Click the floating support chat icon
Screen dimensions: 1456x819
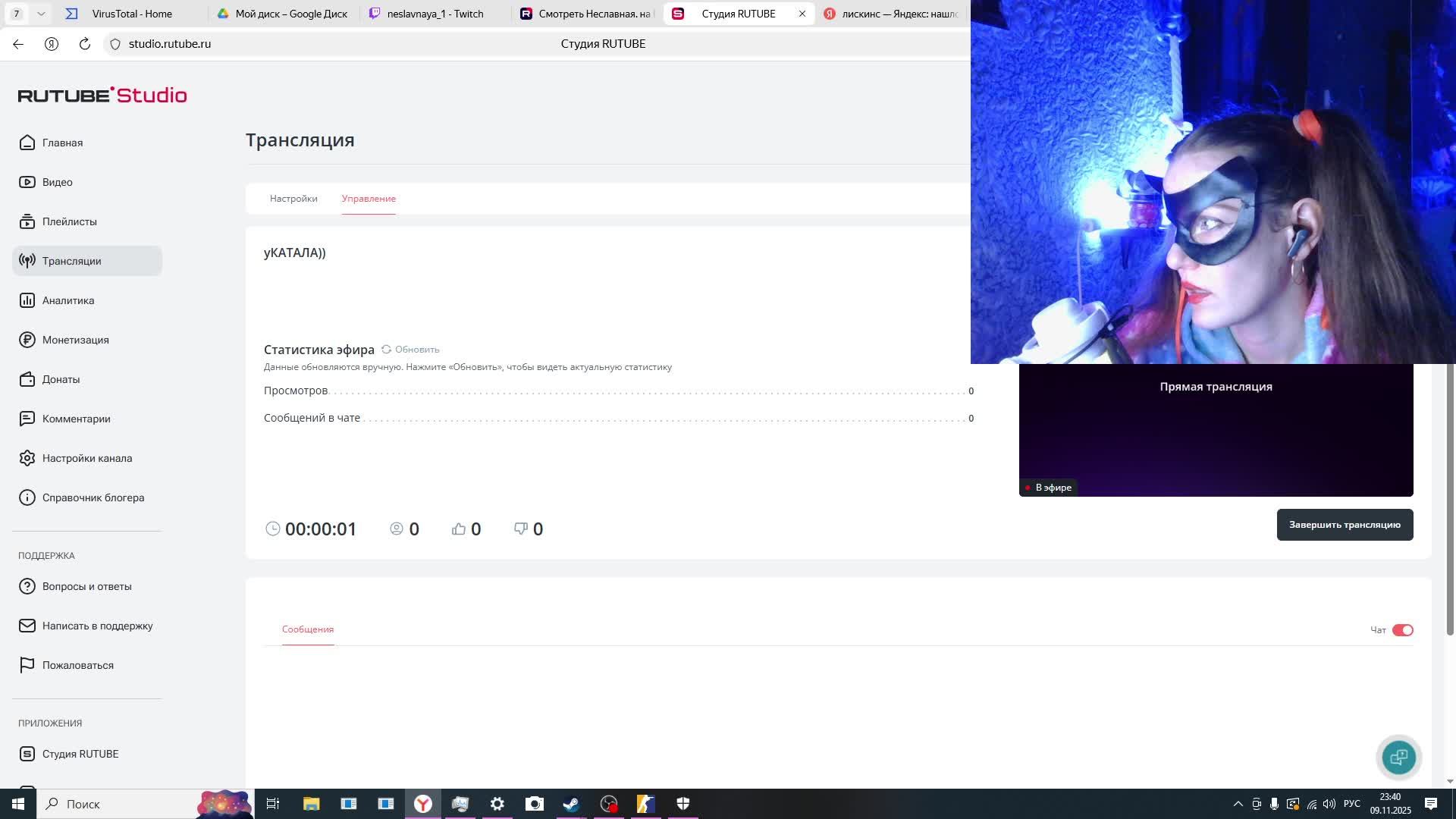pos(1398,757)
